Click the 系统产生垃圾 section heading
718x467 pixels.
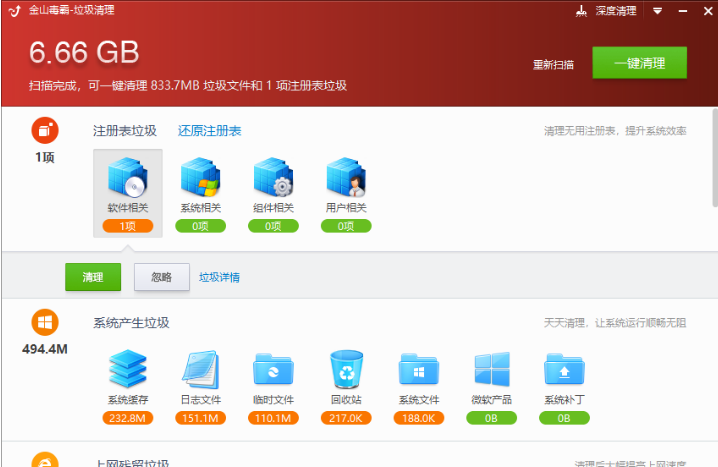[x=131, y=323]
